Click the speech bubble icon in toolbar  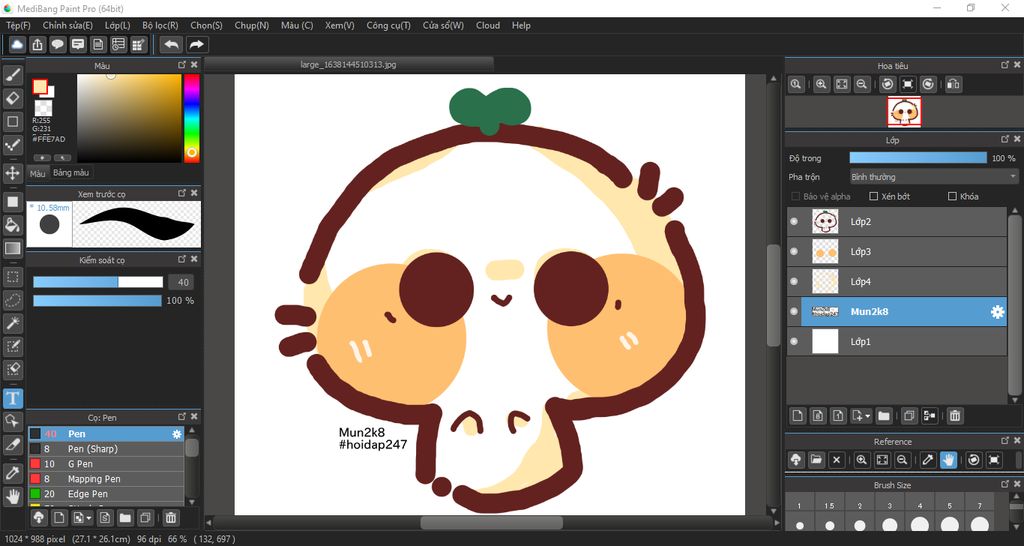[x=57, y=44]
